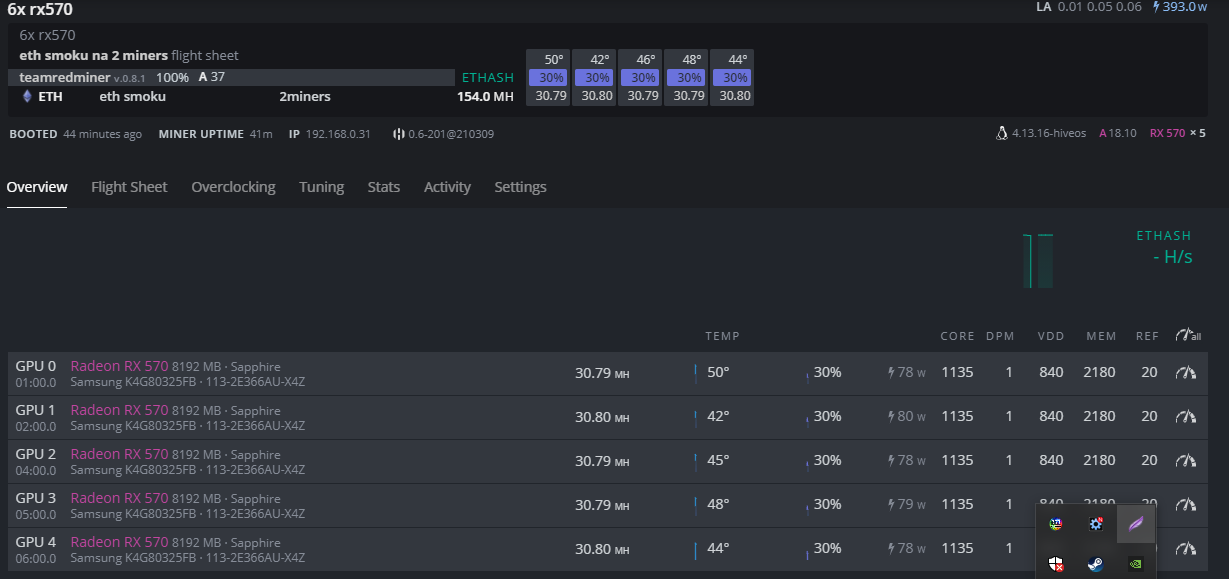Image resolution: width=1229 pixels, height=579 pixels.
Task: Open tuning speedometer icon for GPU 2
Action: pos(1186,460)
